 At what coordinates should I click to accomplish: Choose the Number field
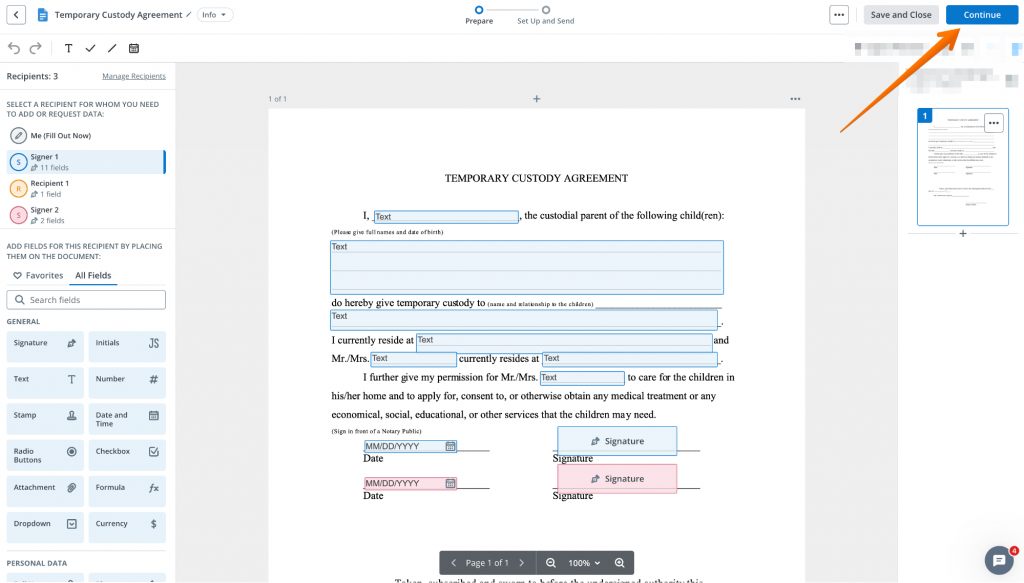127,382
